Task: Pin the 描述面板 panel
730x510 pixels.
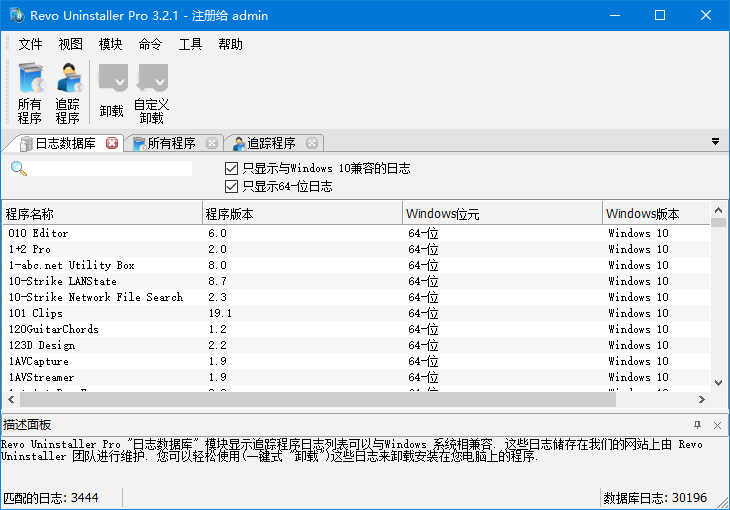Action: [697, 425]
